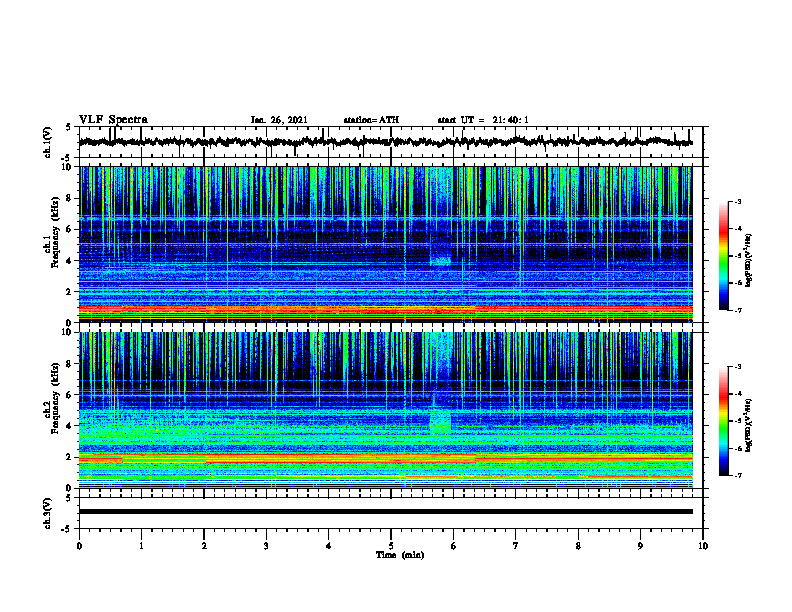Viewport: 792px width, 612px height.
Task: Click the ch.2 color scale log(PSD) units label
Action: pyautogui.click(x=749, y=425)
